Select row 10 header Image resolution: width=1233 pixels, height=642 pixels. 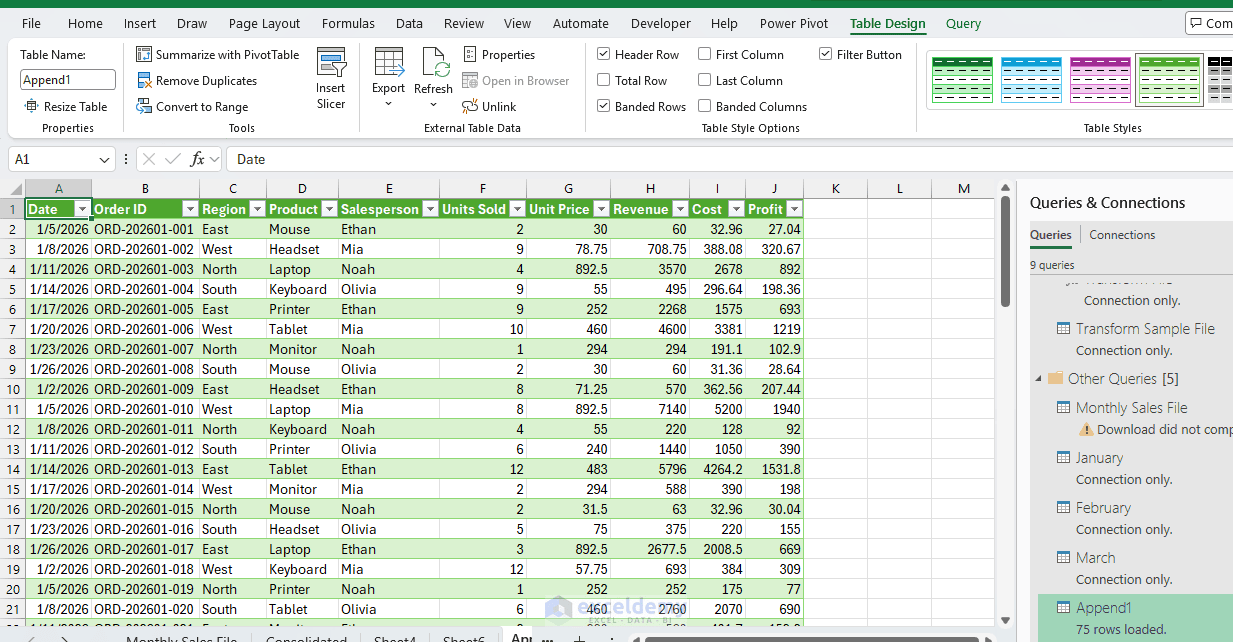click(13, 389)
